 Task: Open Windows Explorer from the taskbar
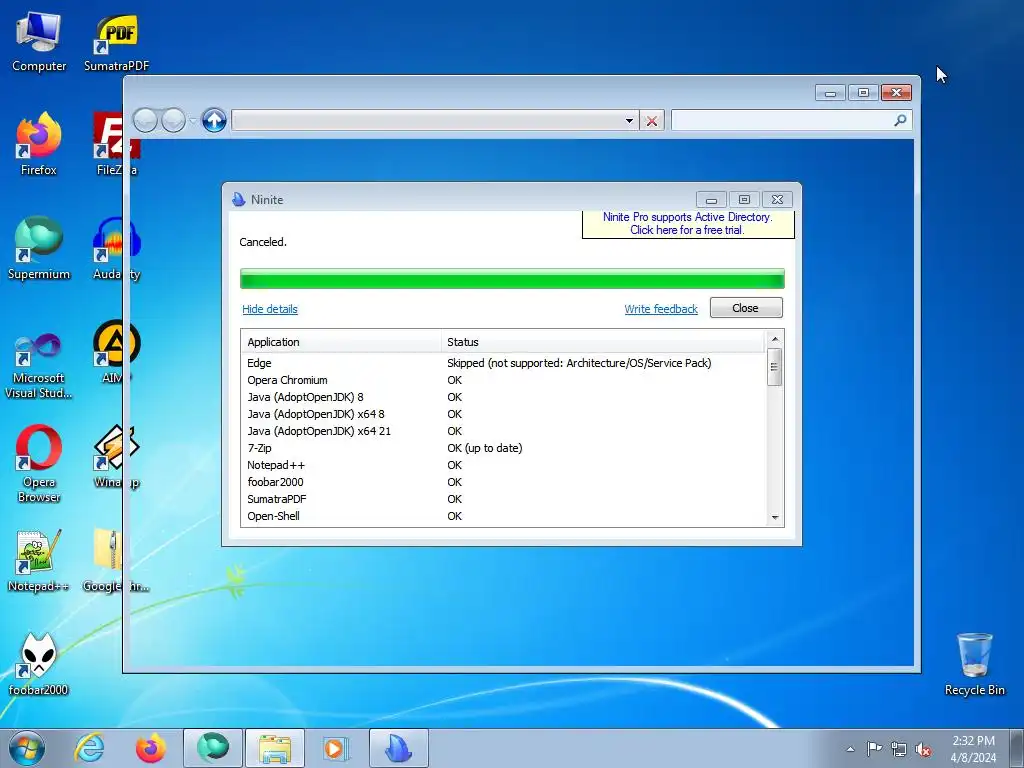(x=275, y=748)
